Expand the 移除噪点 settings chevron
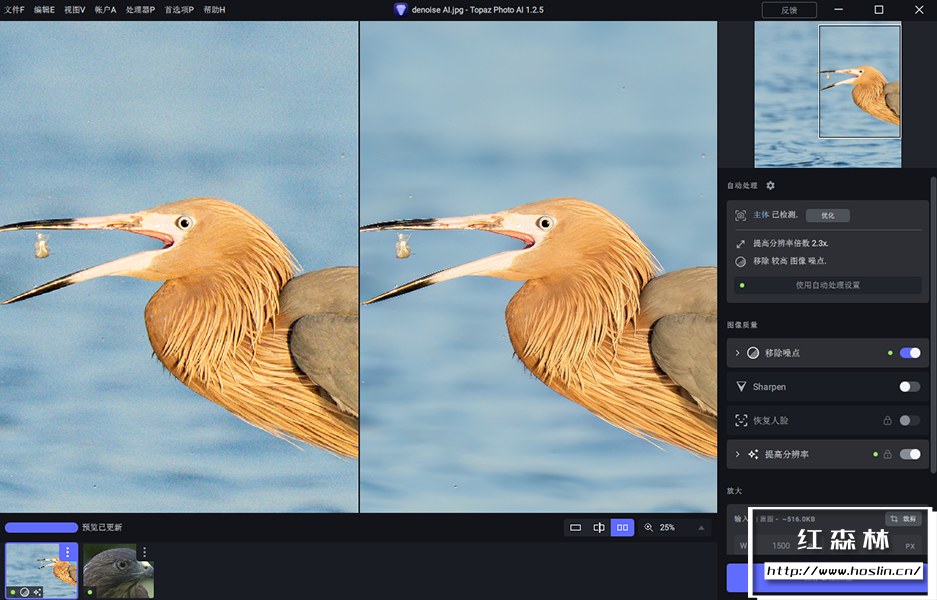The height and width of the screenshot is (600, 937). tap(738, 353)
